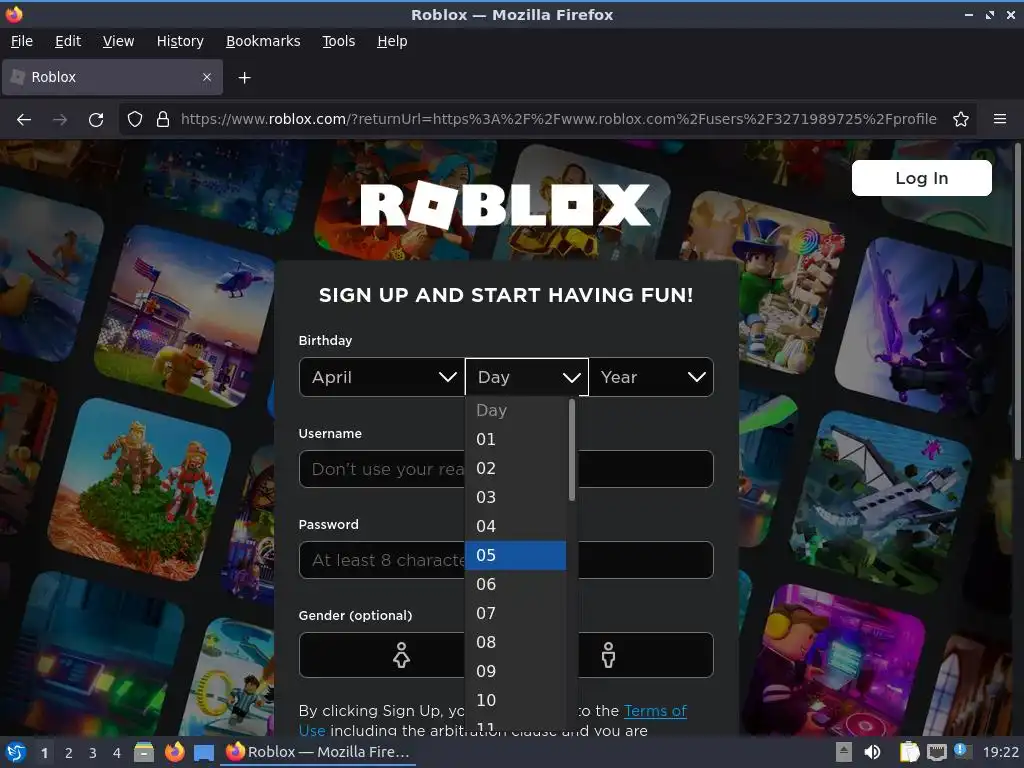1024x768 pixels.
Task: Click the browser forward arrow
Action: [60, 120]
